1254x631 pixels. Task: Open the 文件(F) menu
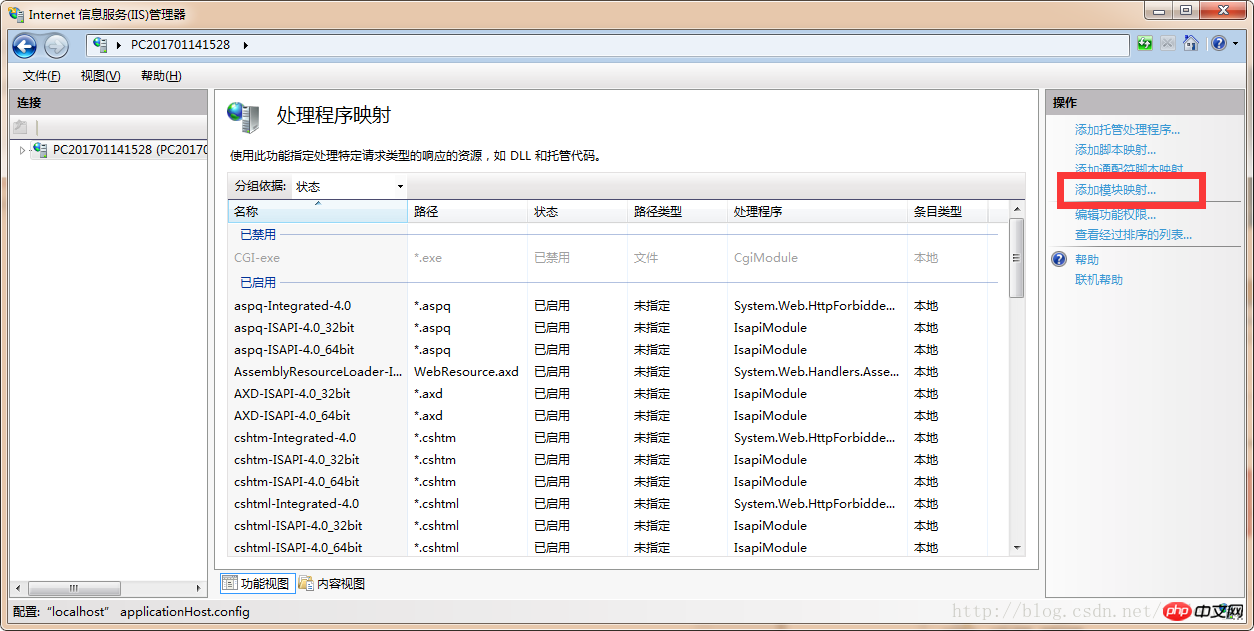click(x=42, y=76)
